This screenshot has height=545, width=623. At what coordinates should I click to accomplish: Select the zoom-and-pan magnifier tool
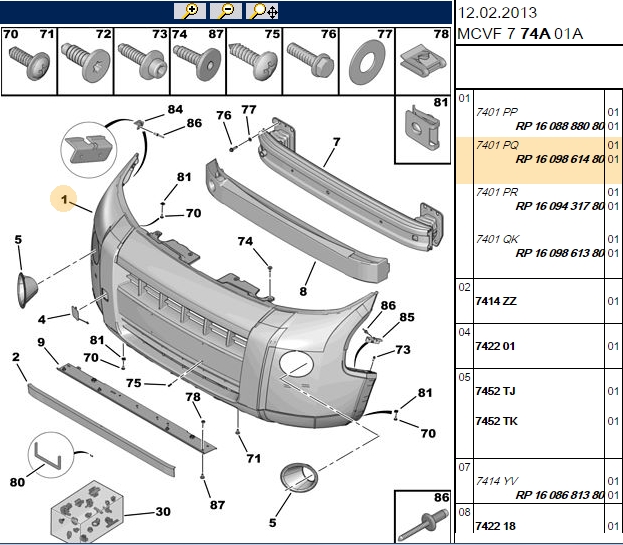coord(262,11)
